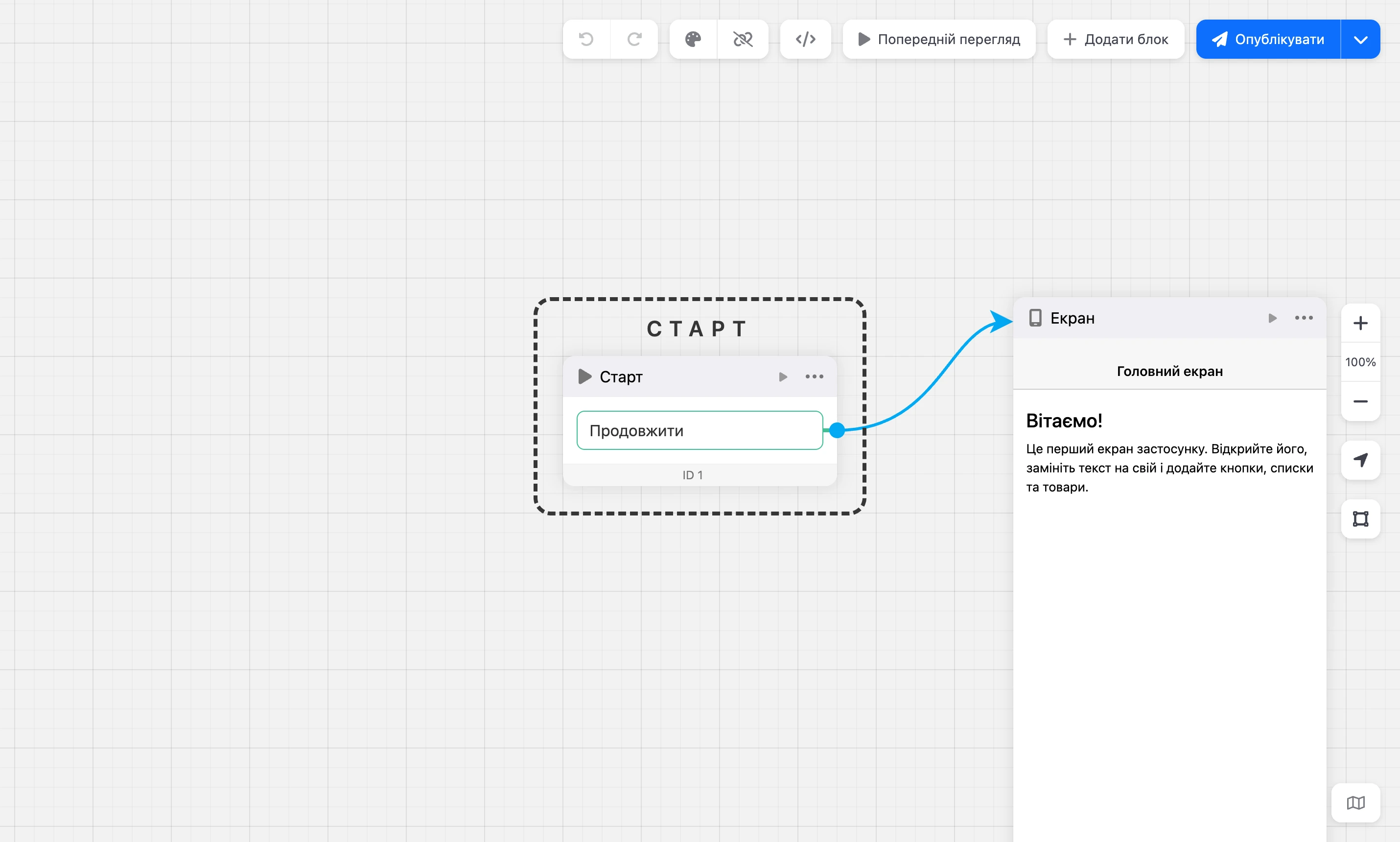
Task: Click Додати блок button
Action: click(1115, 39)
